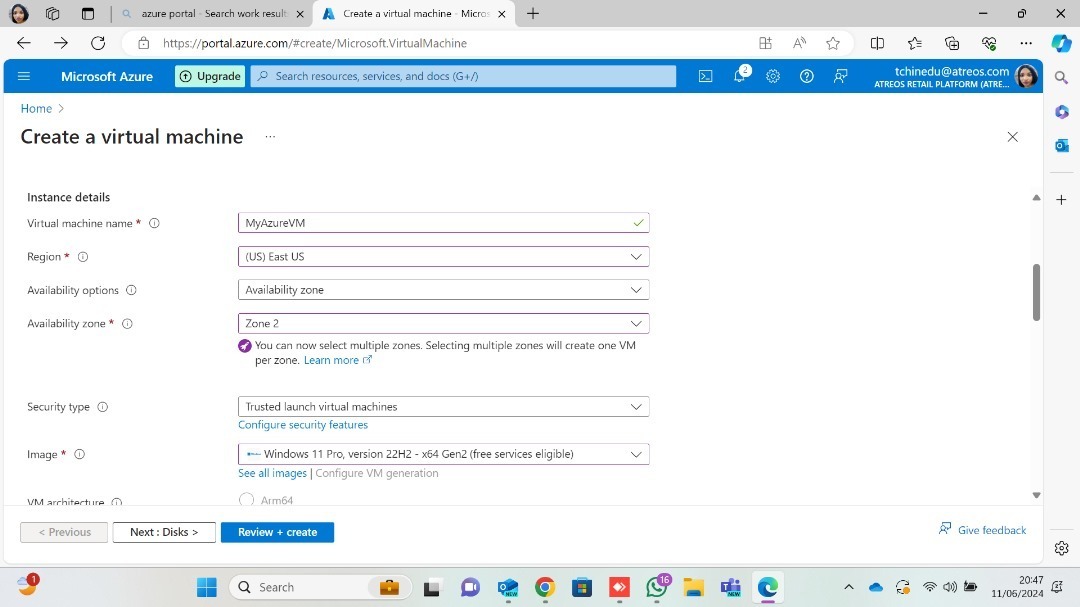Open Outlook from the Edge sidebar
The height and width of the screenshot is (607, 1080).
tap(1061, 145)
